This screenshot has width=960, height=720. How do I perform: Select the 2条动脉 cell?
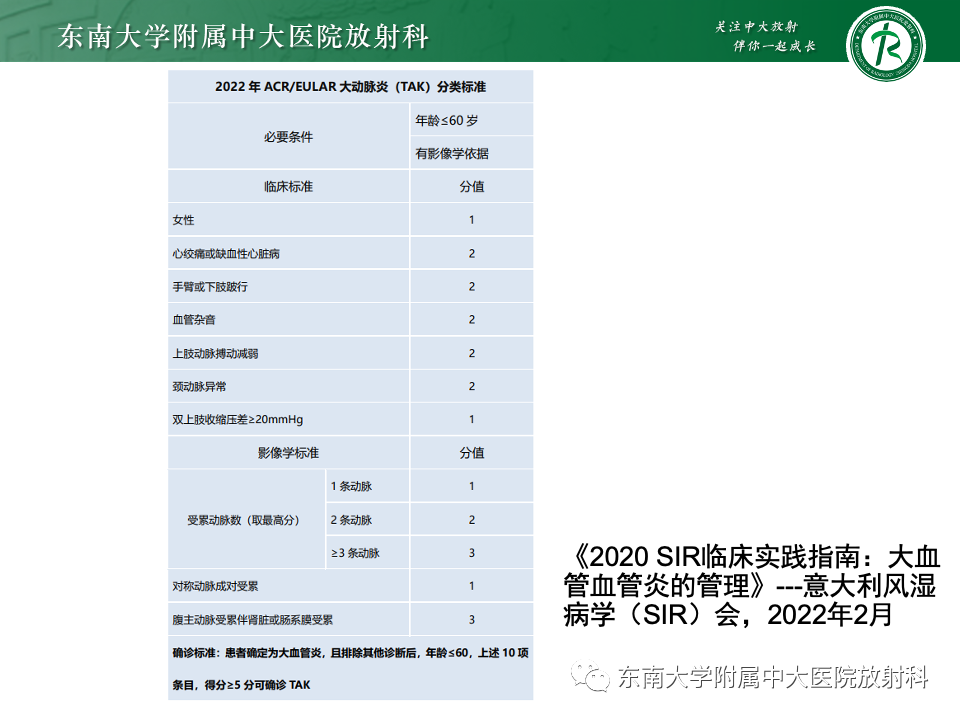[x=368, y=519]
